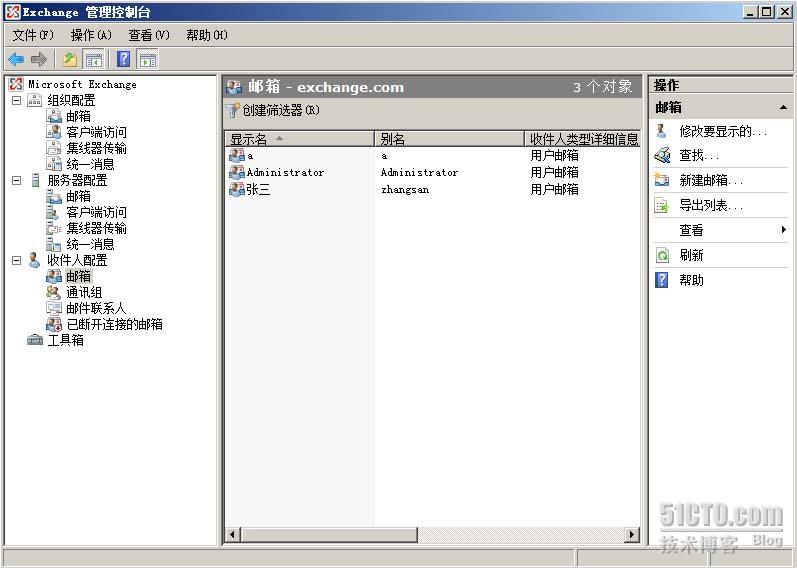Screen dimensions: 797x568
Task: Click 创建筛选器(R) link
Action: point(281,110)
